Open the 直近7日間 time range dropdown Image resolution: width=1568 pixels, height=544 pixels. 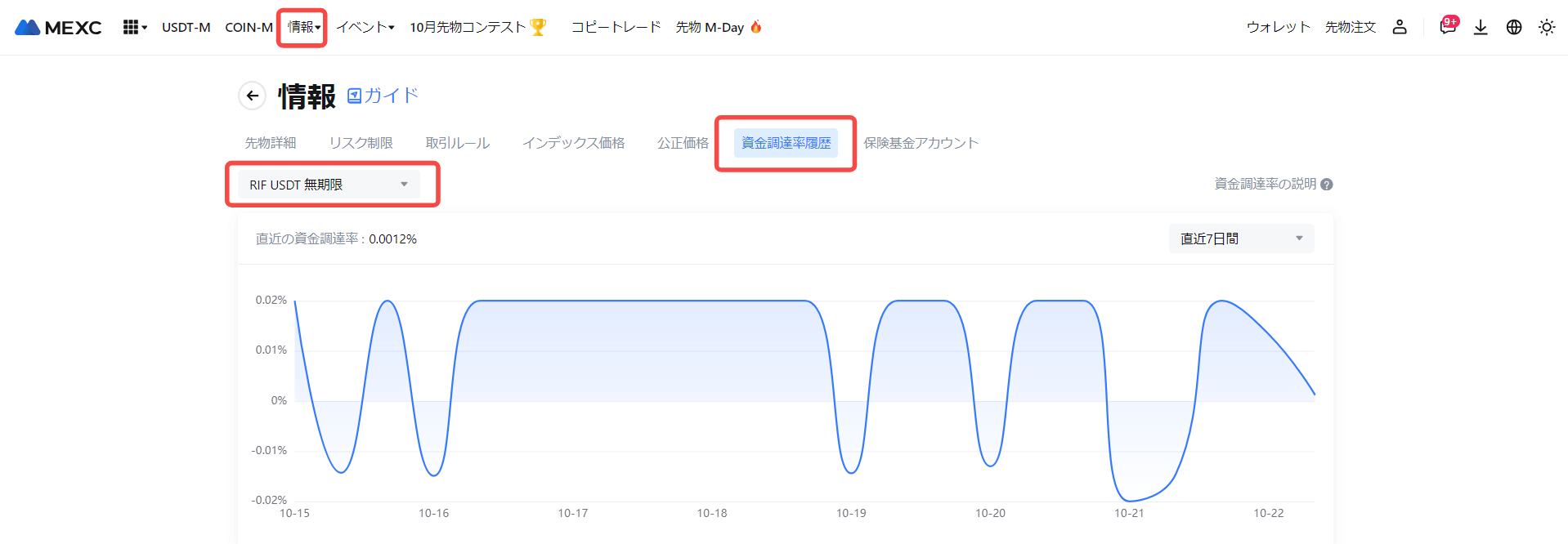pyautogui.click(x=1241, y=239)
